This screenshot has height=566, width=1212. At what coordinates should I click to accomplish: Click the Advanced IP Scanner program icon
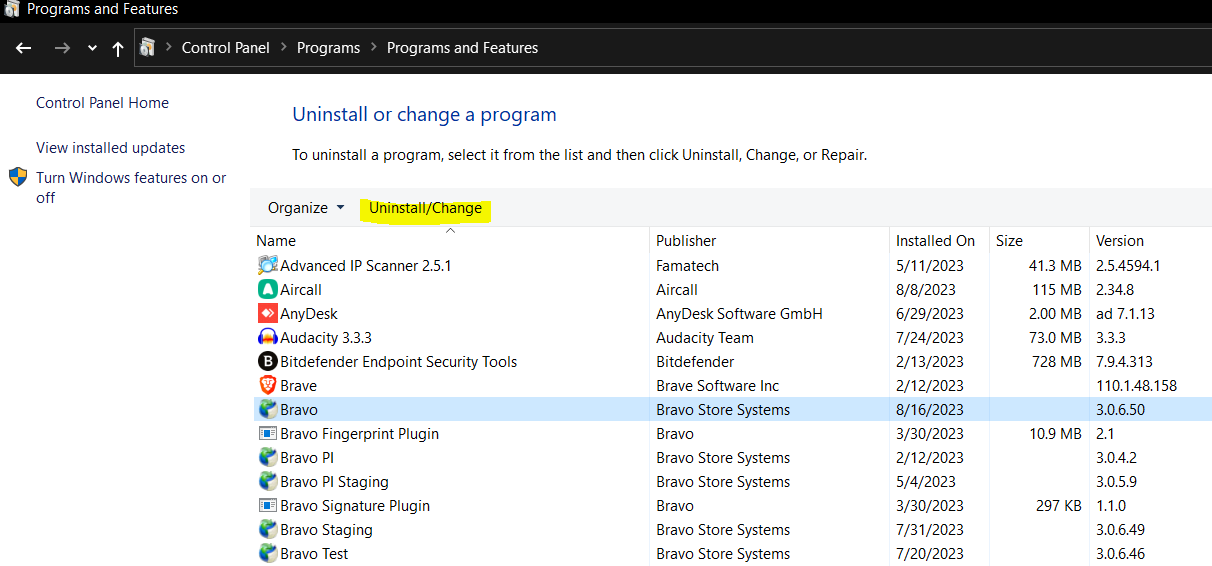pyautogui.click(x=267, y=266)
